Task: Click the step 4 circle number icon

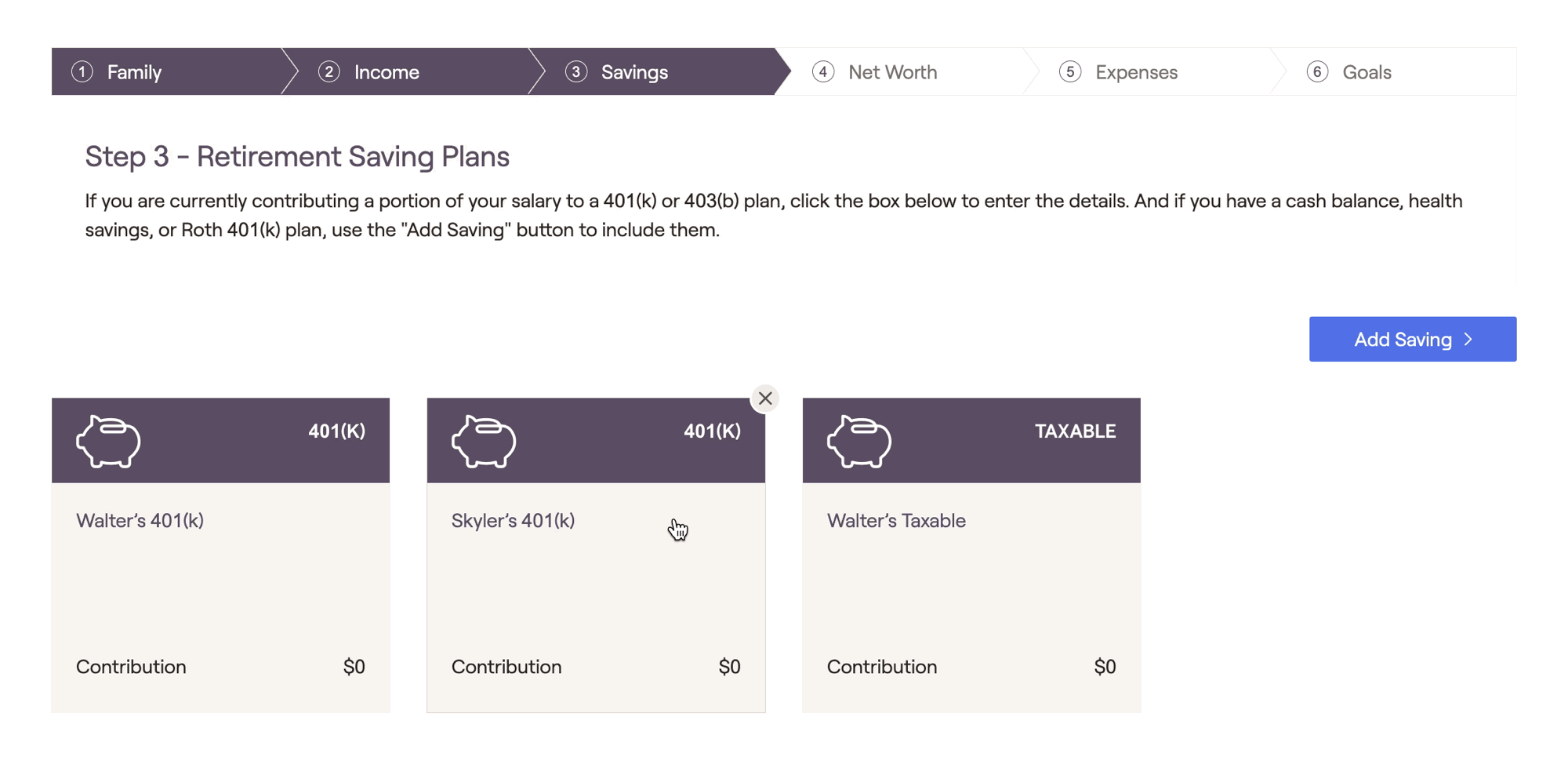Action: 823,72
